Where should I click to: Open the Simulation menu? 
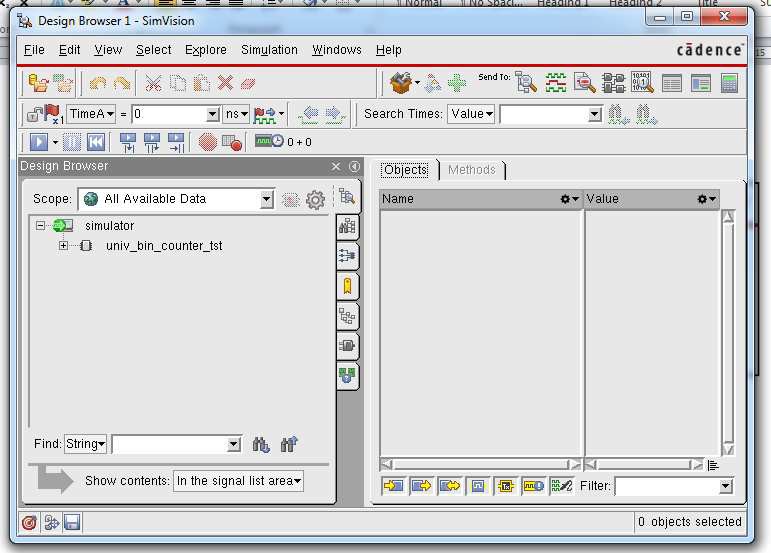(x=269, y=50)
